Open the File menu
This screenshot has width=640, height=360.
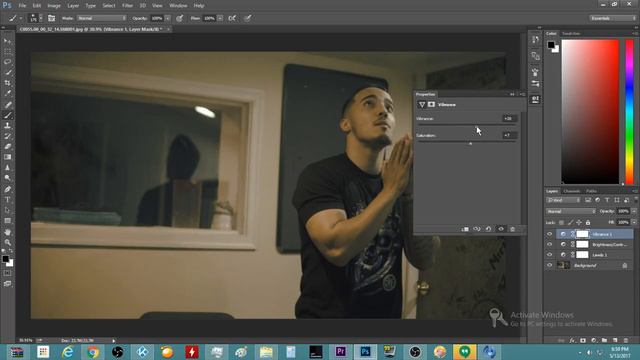tap(22, 6)
